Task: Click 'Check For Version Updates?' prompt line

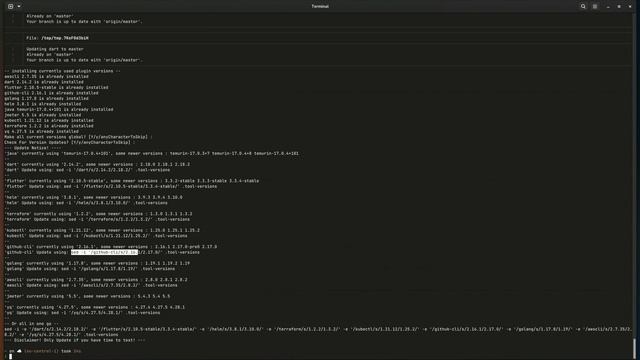Action: tap(70, 142)
